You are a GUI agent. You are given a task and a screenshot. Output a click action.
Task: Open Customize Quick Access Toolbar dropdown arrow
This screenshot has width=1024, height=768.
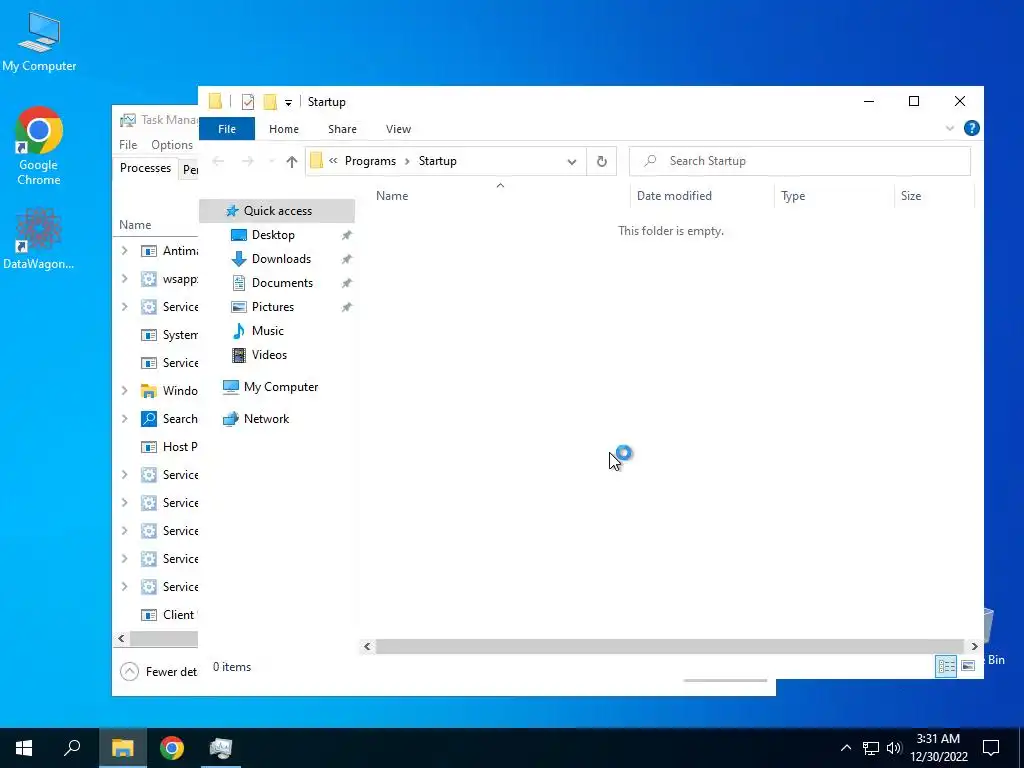pos(288,103)
